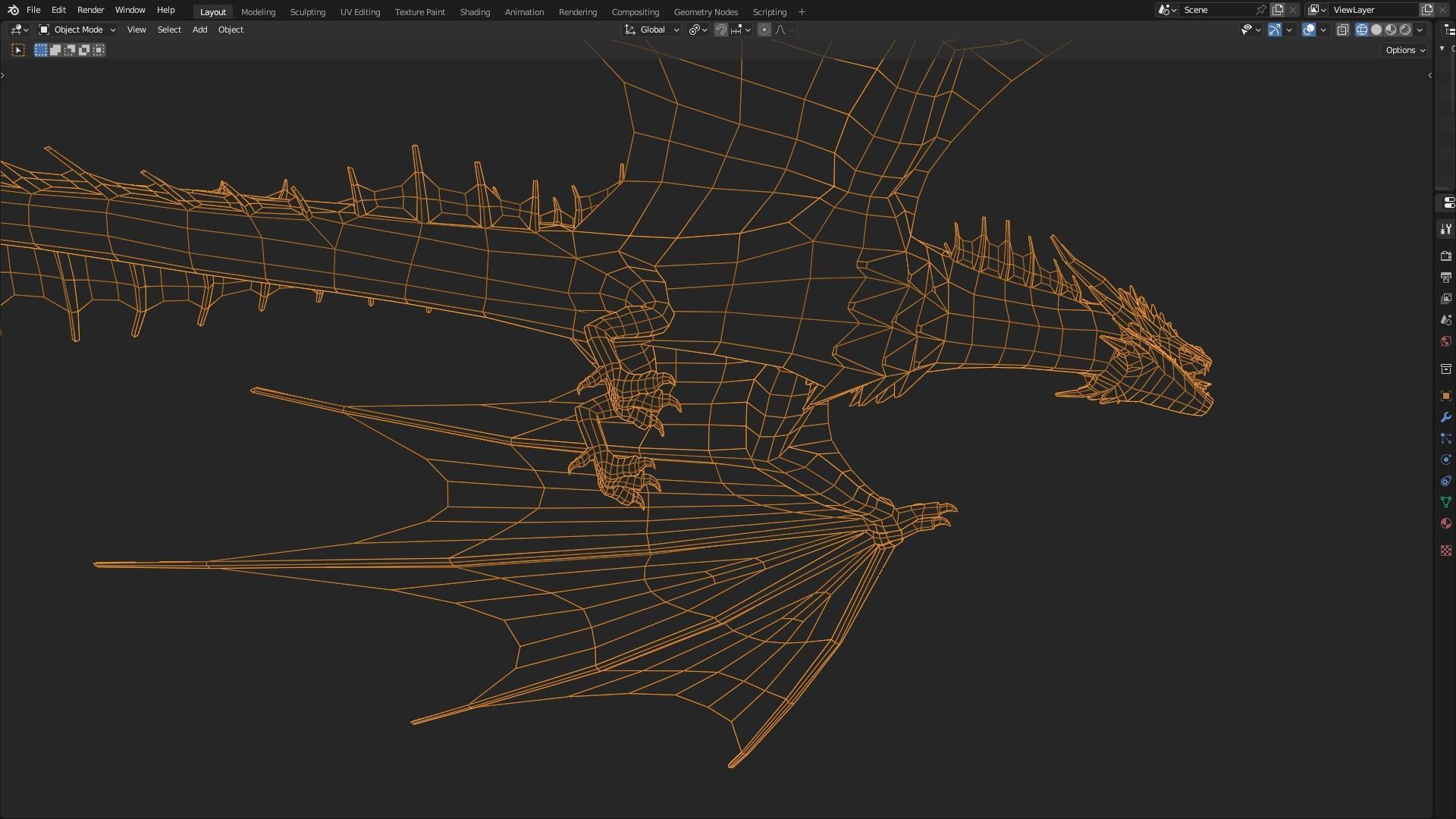Open the scene browse dropdown icon

pos(1167,10)
